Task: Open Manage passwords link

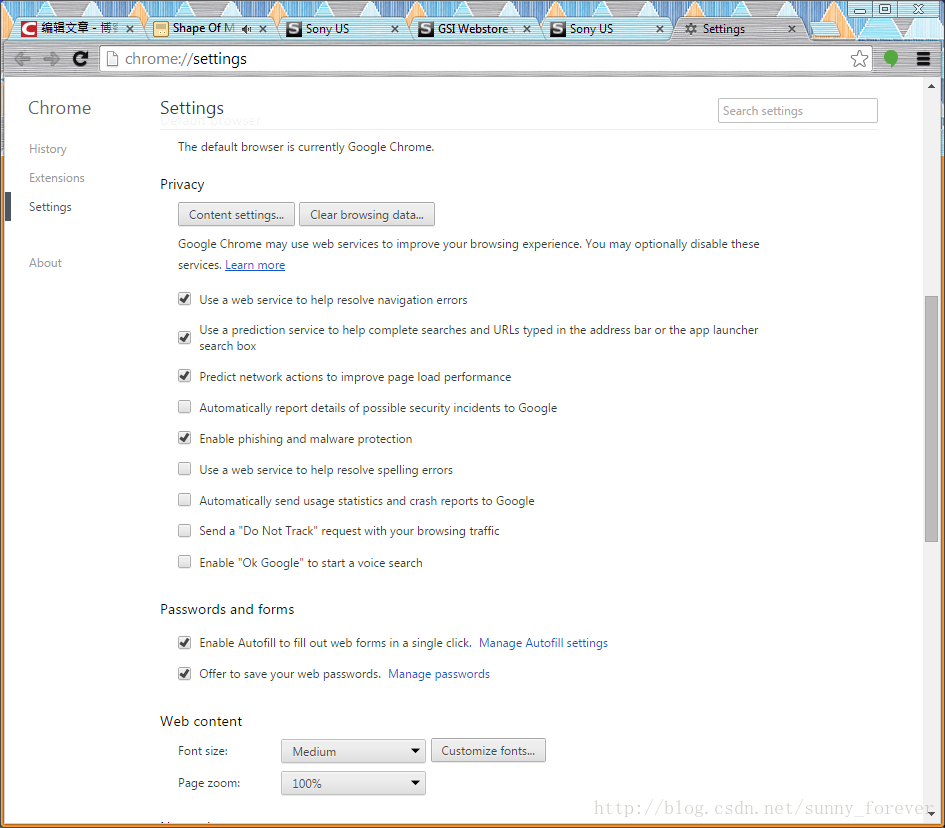Action: click(x=439, y=674)
